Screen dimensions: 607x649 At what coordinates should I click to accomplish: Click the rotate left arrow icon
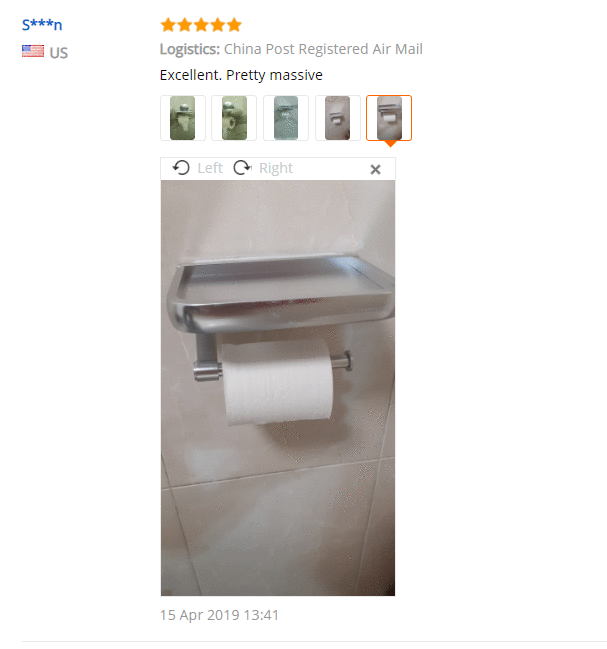(x=181, y=168)
